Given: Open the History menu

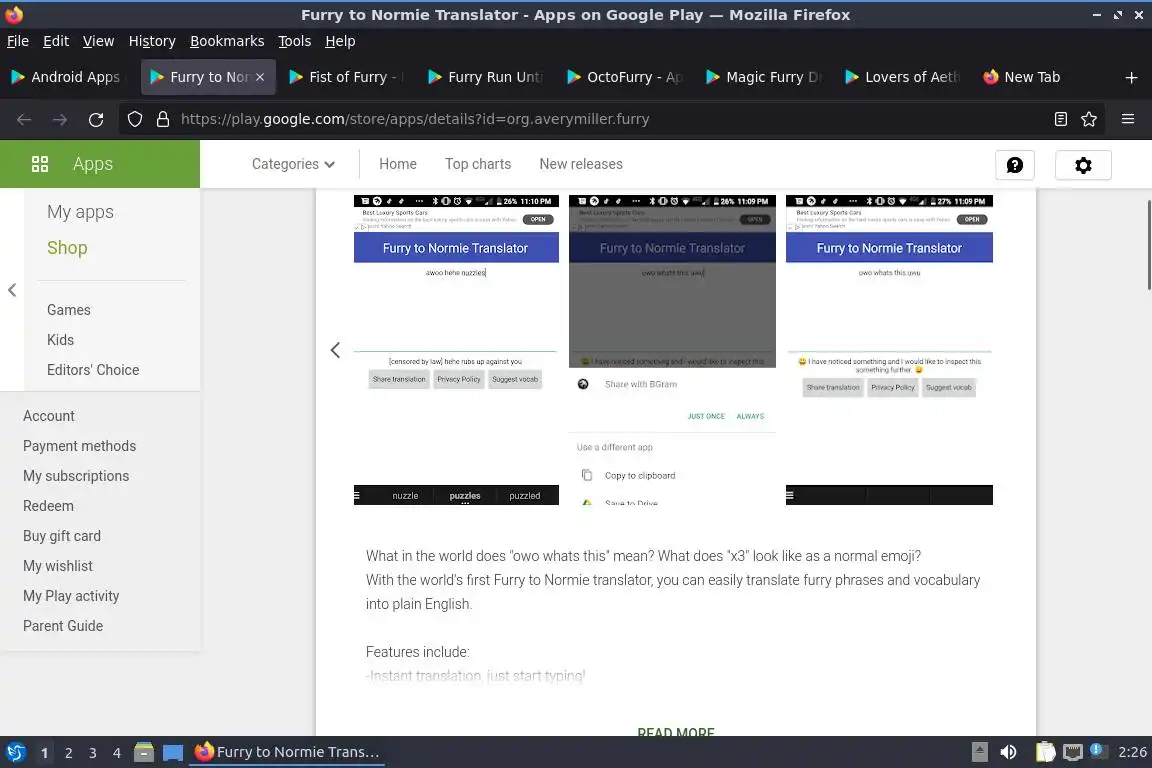Looking at the screenshot, I should coord(152,41).
